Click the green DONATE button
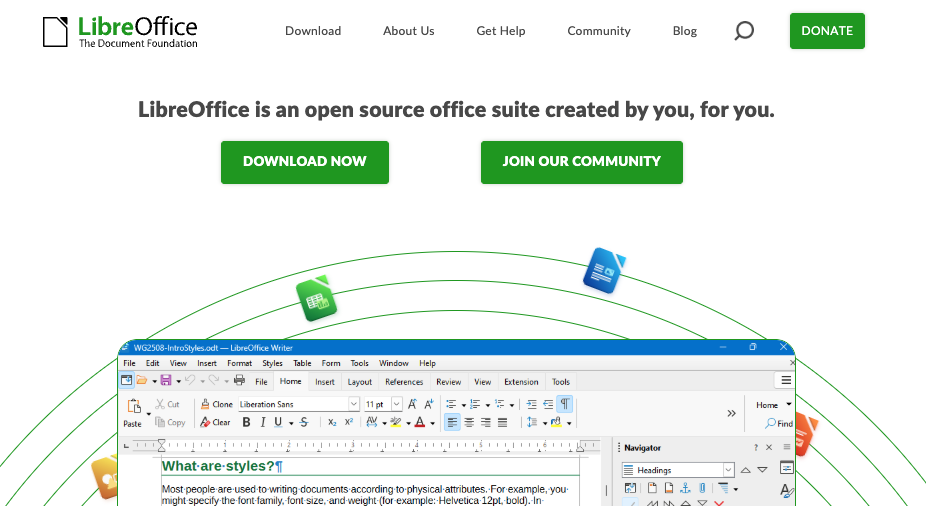Viewport: 926px width, 506px height. (827, 31)
